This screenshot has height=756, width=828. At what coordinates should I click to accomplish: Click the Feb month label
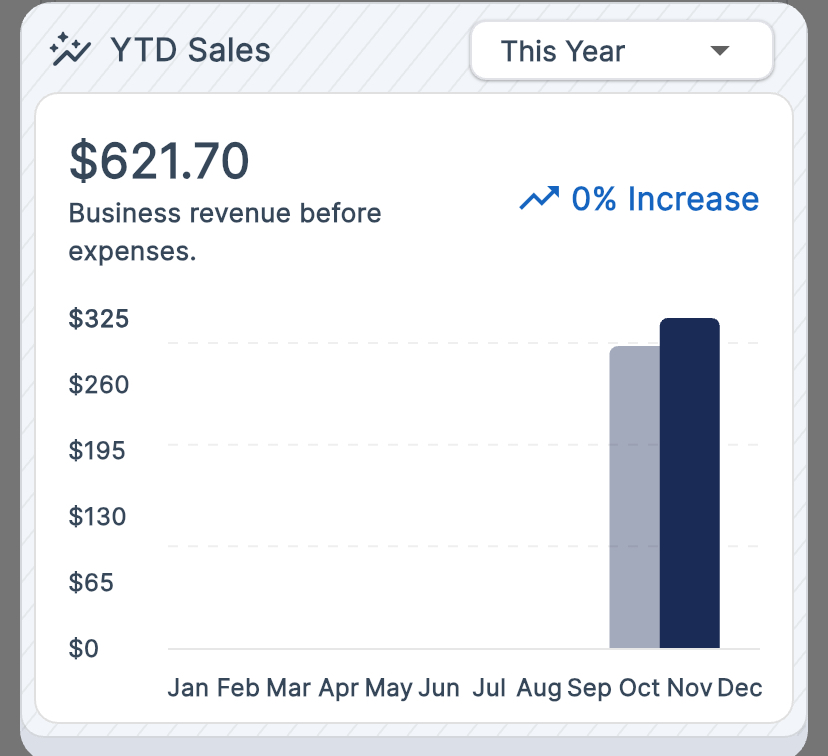coord(238,688)
